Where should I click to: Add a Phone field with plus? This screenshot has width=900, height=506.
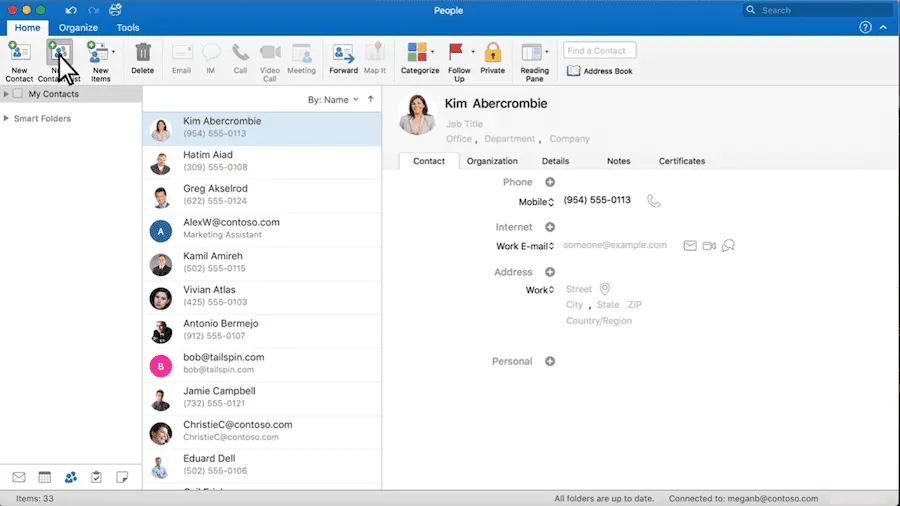pos(550,182)
